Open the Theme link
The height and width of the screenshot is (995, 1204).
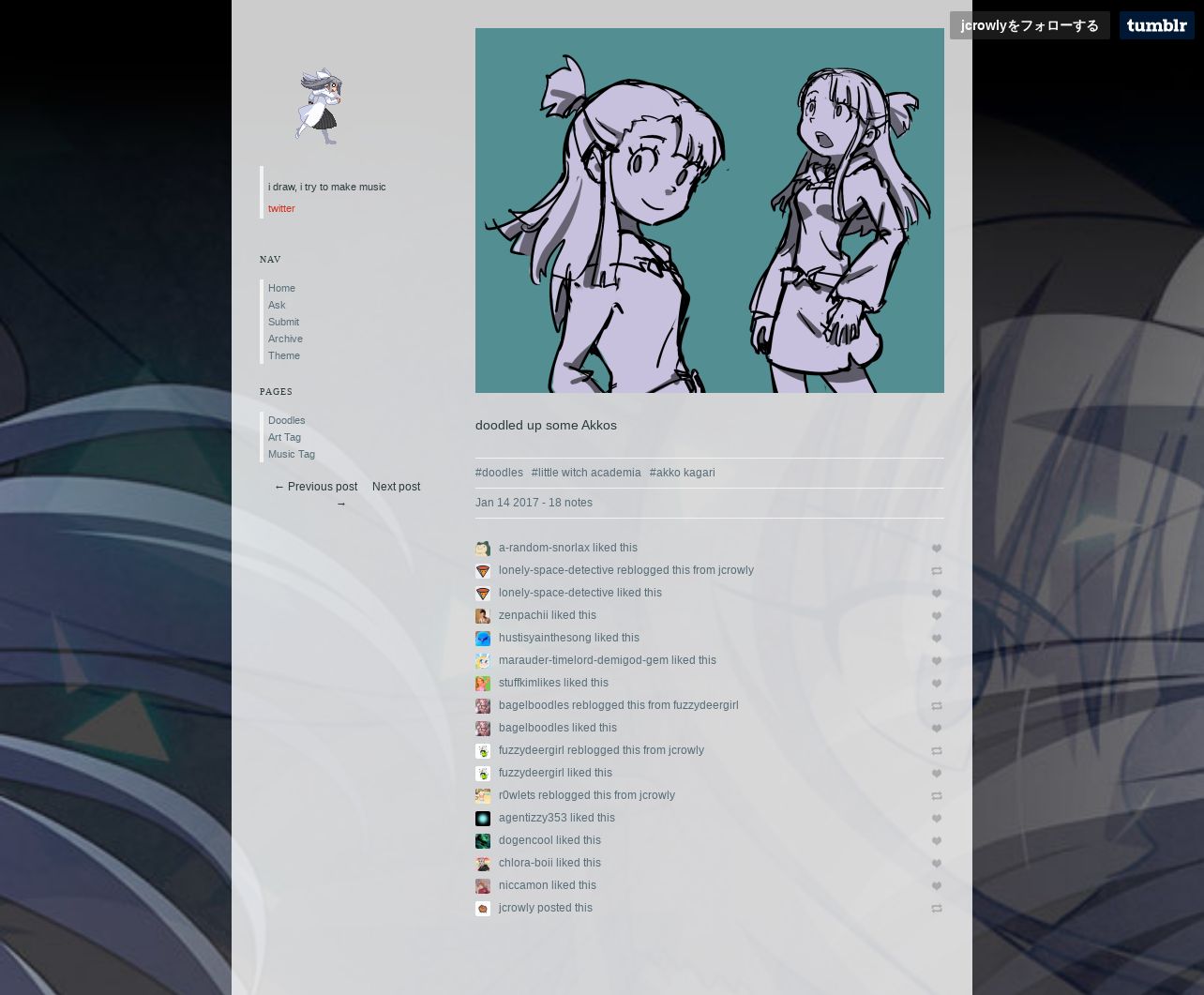click(284, 355)
